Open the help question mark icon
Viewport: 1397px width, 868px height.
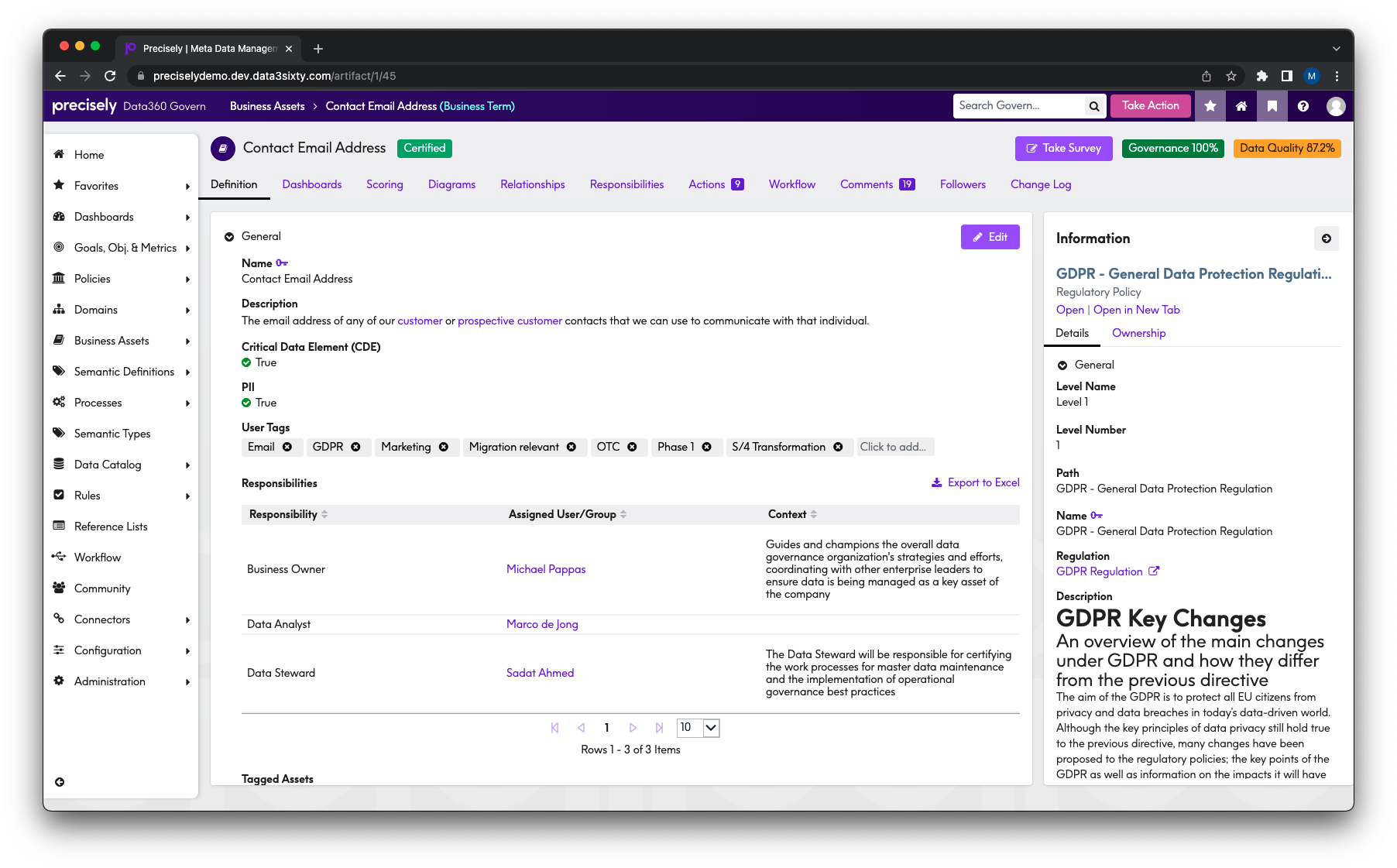point(1303,106)
